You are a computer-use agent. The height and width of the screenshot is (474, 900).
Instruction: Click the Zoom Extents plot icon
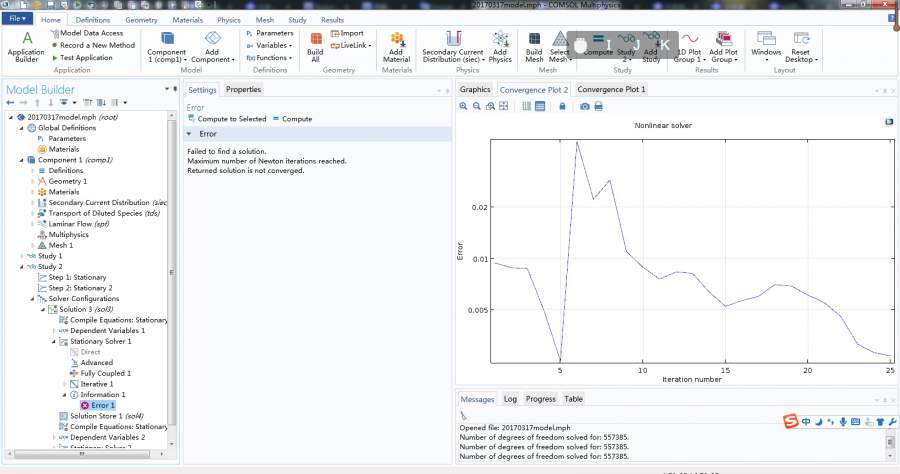point(503,106)
